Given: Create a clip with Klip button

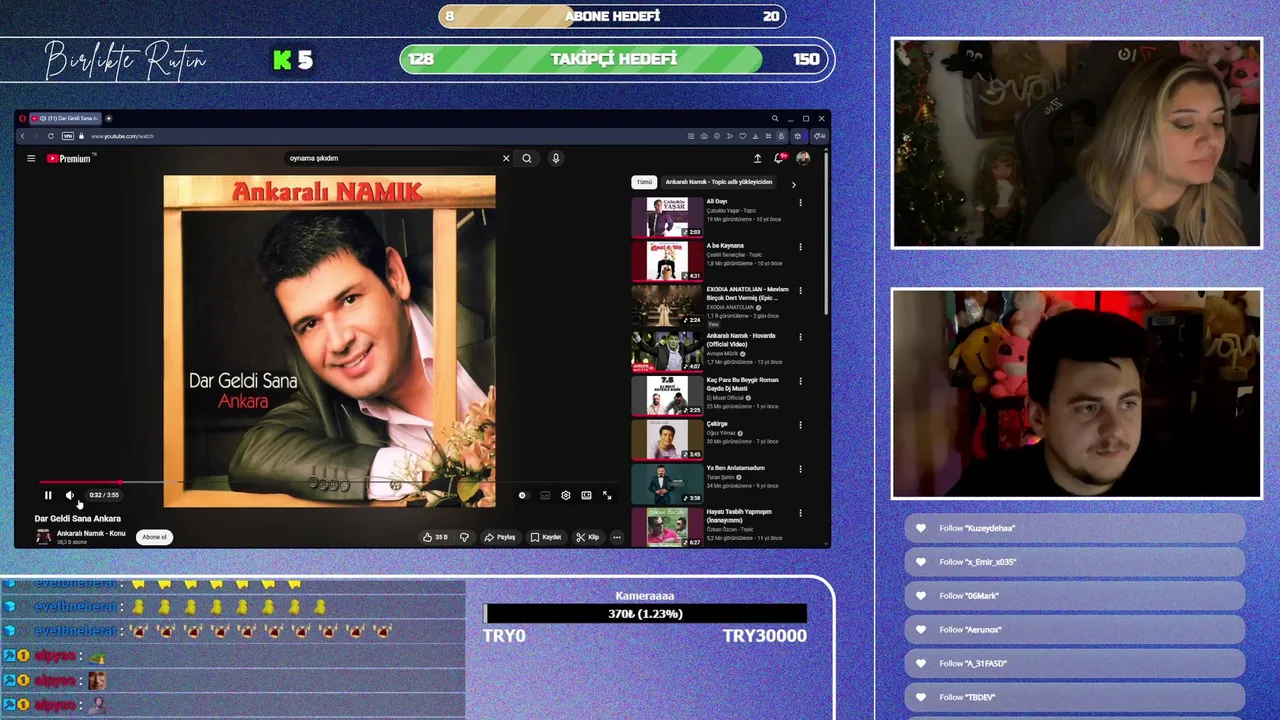Looking at the screenshot, I should tap(588, 537).
